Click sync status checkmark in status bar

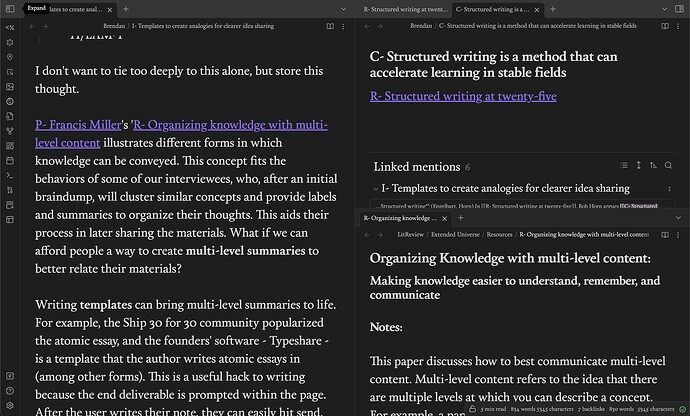click(x=683, y=409)
